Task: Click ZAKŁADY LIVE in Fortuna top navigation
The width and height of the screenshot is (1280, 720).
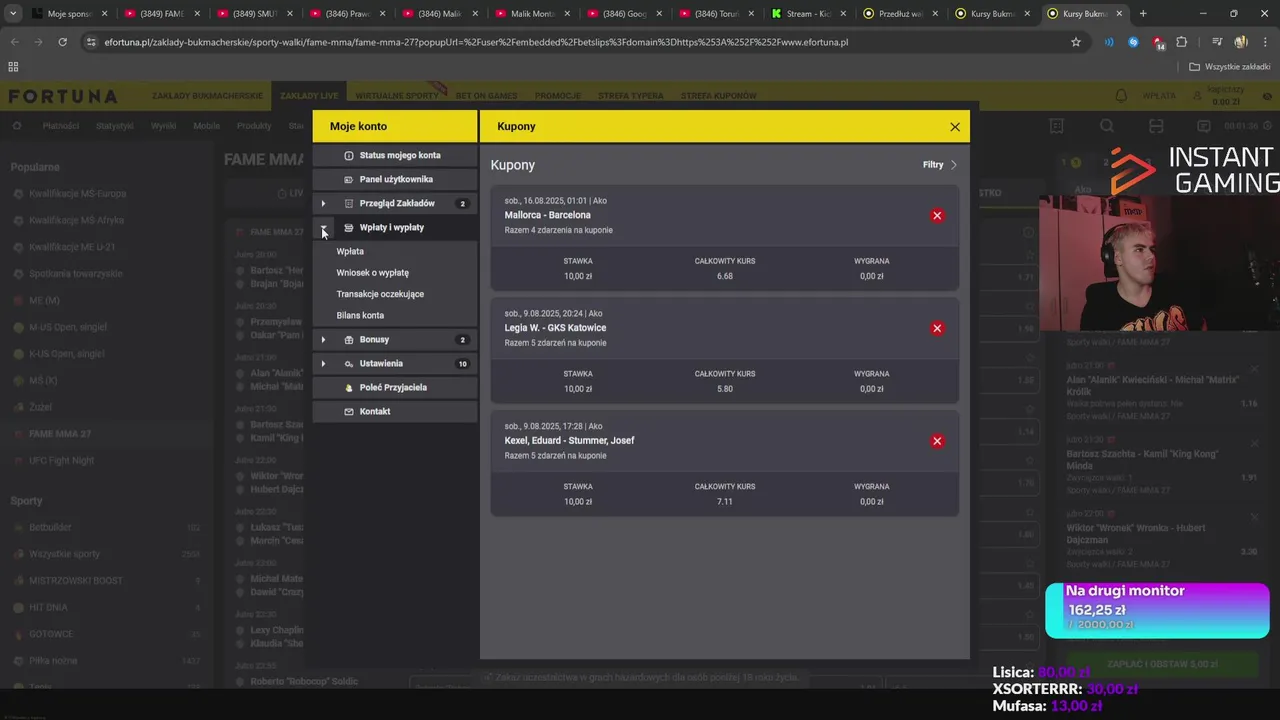Action: [x=309, y=96]
